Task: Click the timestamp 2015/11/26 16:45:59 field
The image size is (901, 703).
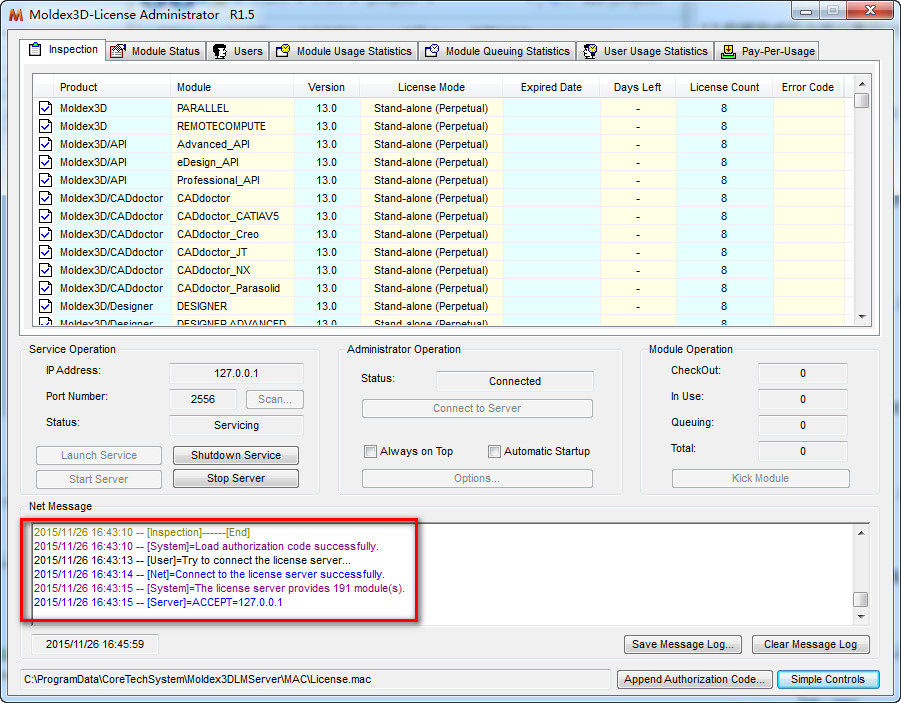Action: coord(95,644)
